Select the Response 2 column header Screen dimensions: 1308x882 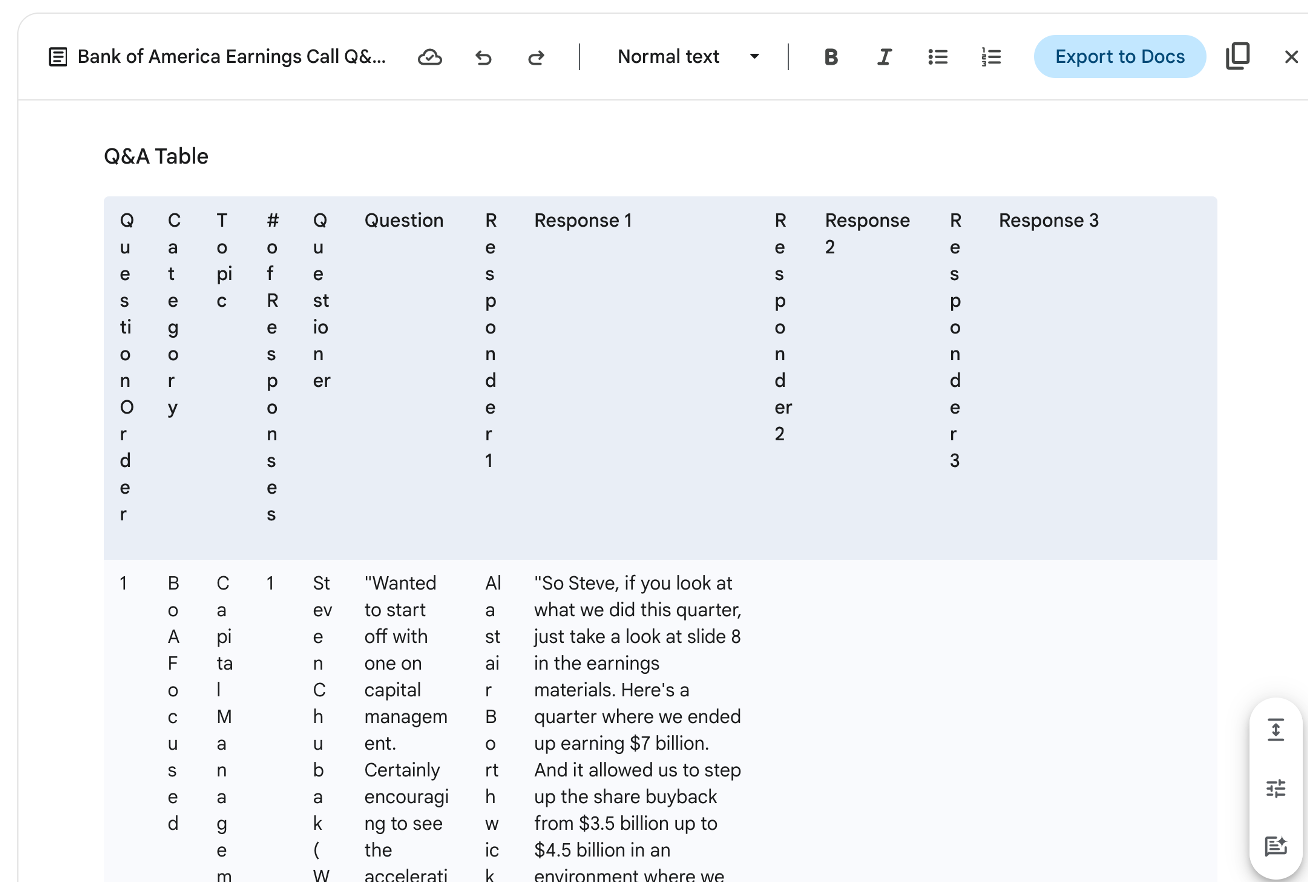[x=867, y=233]
